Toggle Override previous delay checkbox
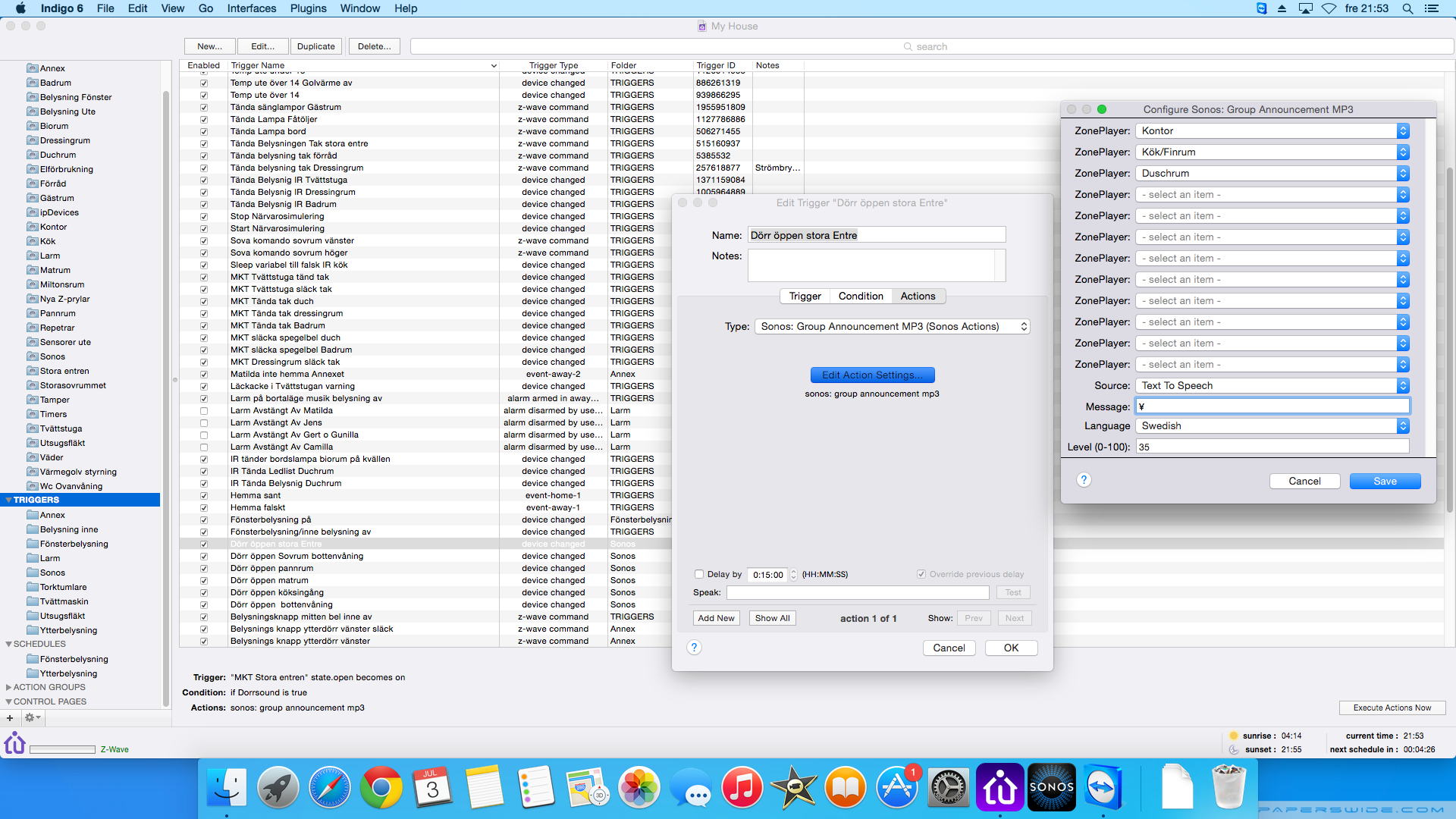The image size is (1456, 819). 921,574
